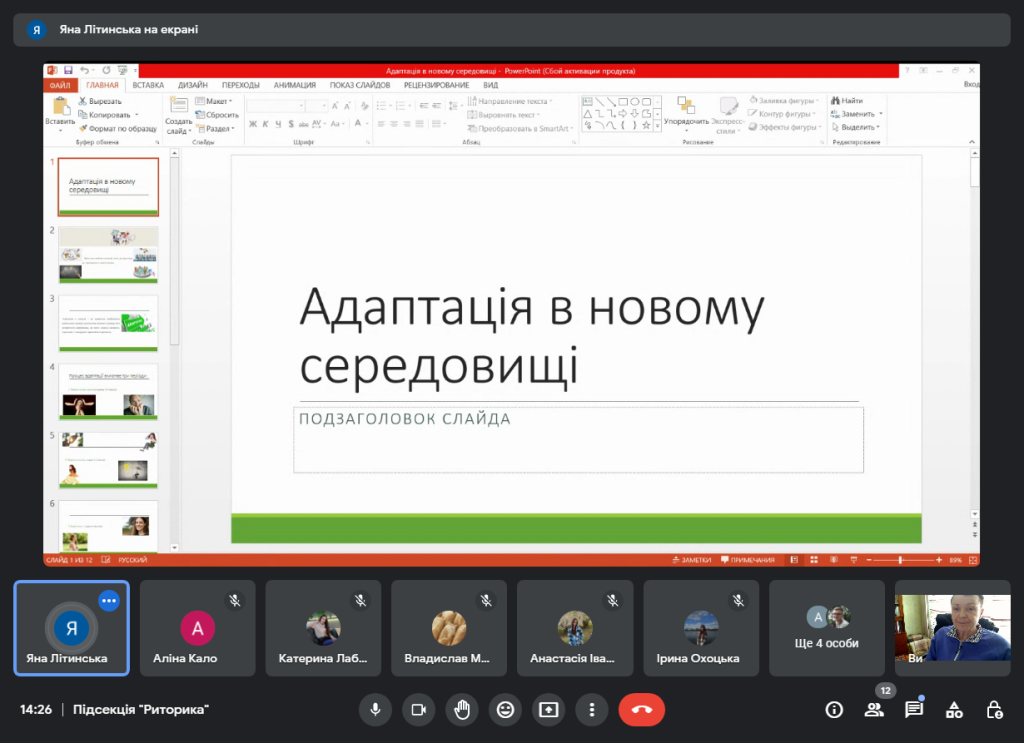The width and height of the screenshot is (1024, 743).
Task: Expand the 'Ще 4 особи' participants tile
Action: 827,628
